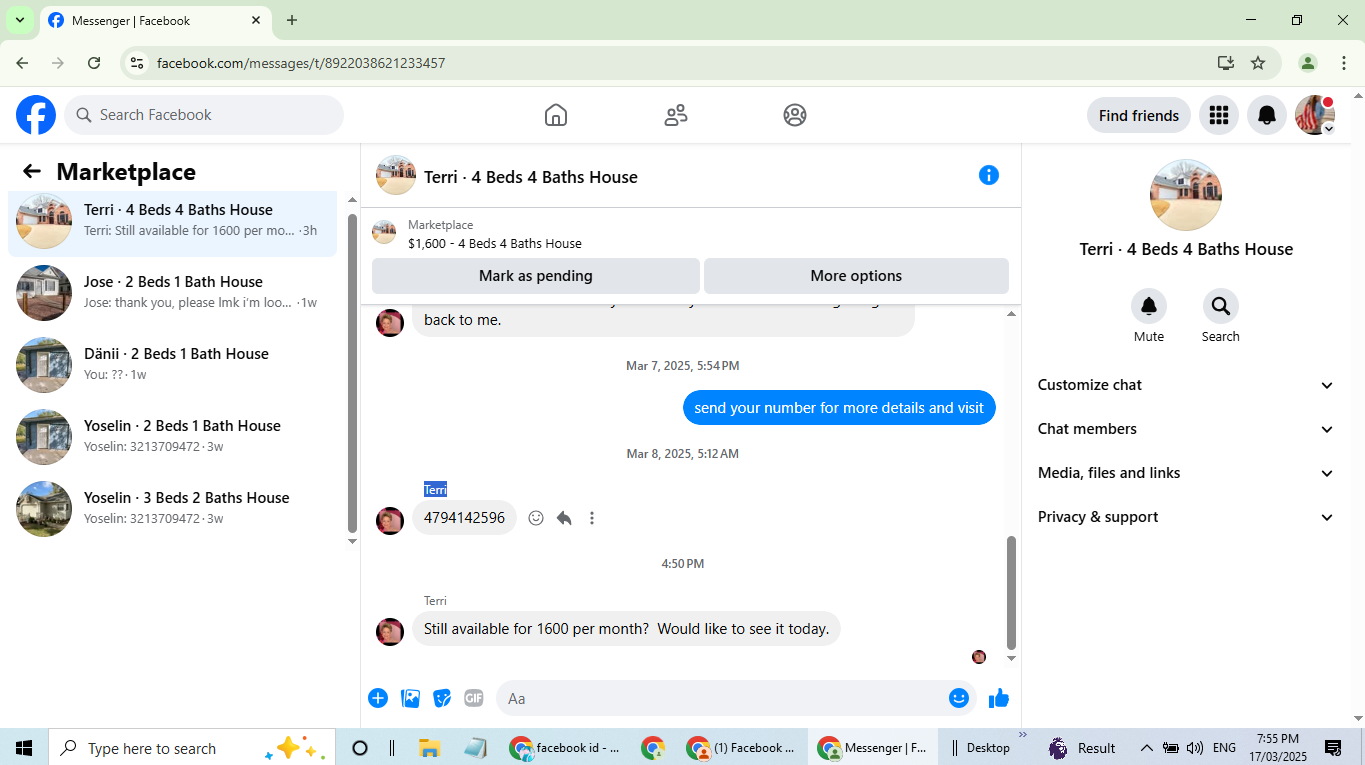Expand Privacy & support section
This screenshot has width=1365, height=765.
tap(1186, 517)
